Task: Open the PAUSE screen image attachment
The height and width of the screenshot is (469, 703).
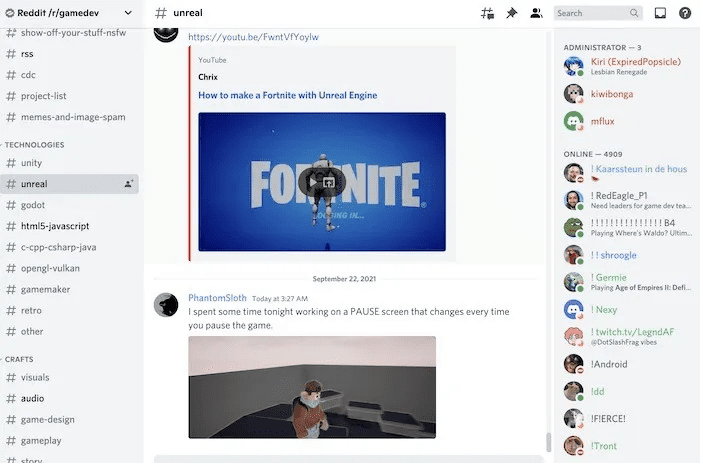Action: (312, 387)
